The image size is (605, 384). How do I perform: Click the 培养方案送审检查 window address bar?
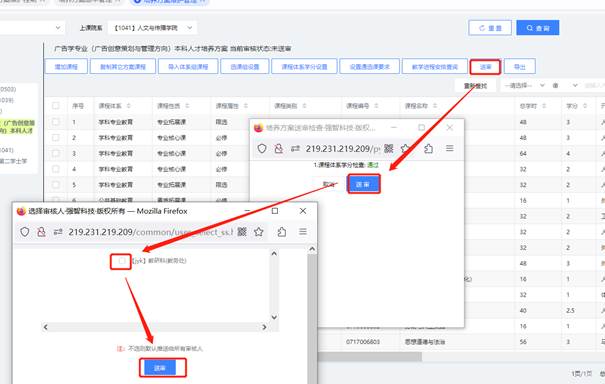coord(343,149)
